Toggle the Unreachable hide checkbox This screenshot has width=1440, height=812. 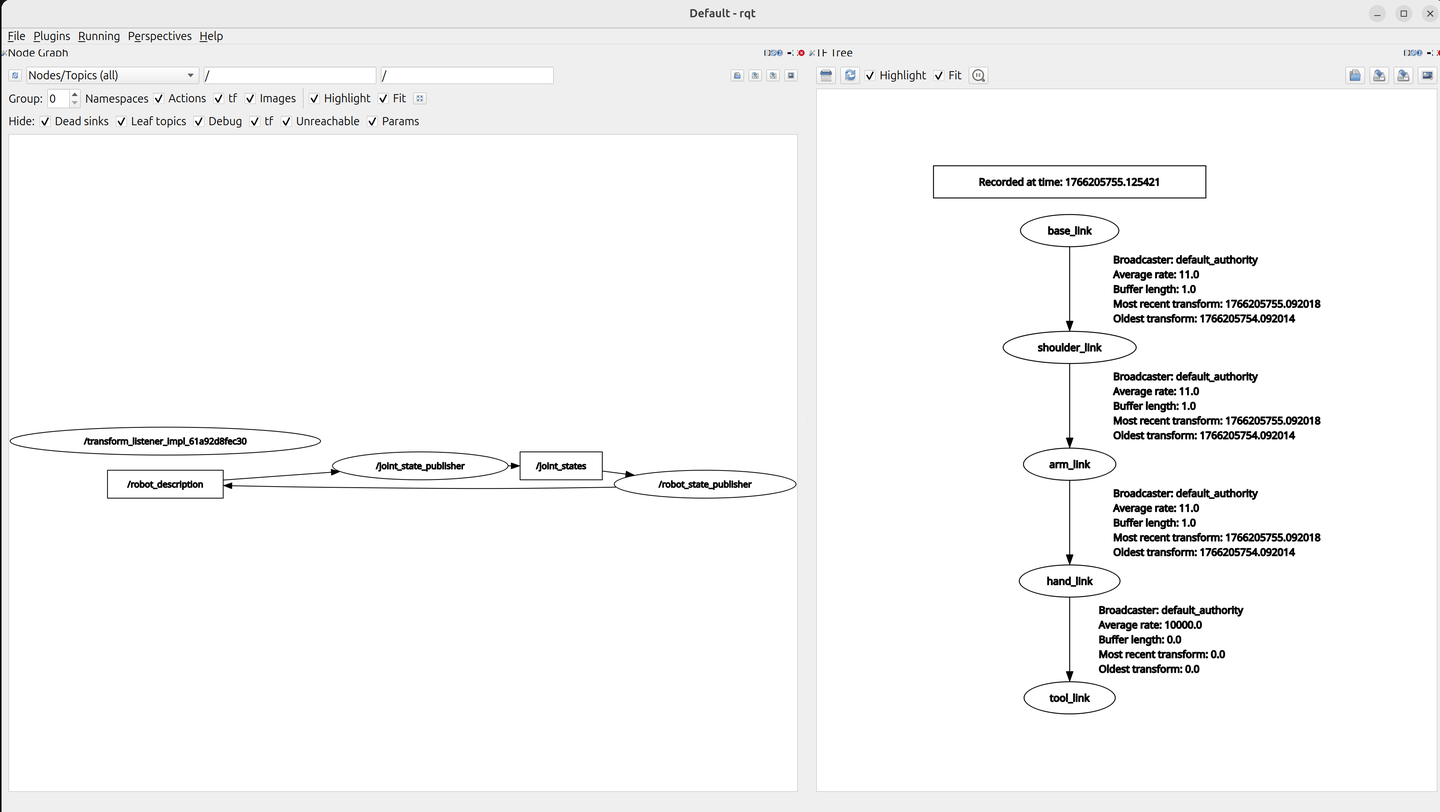(x=286, y=121)
